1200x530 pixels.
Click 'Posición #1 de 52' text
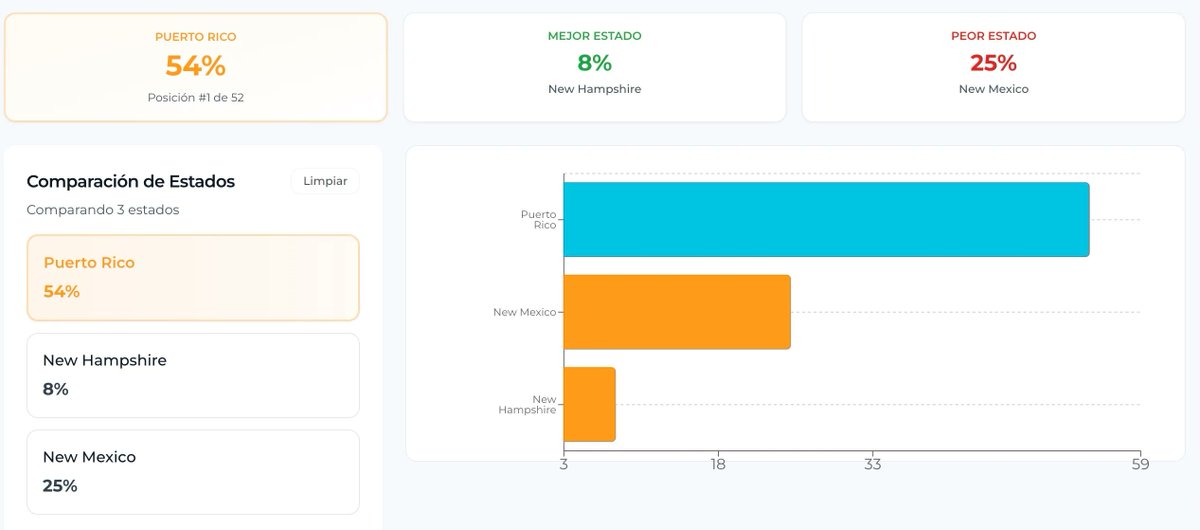[x=195, y=97]
